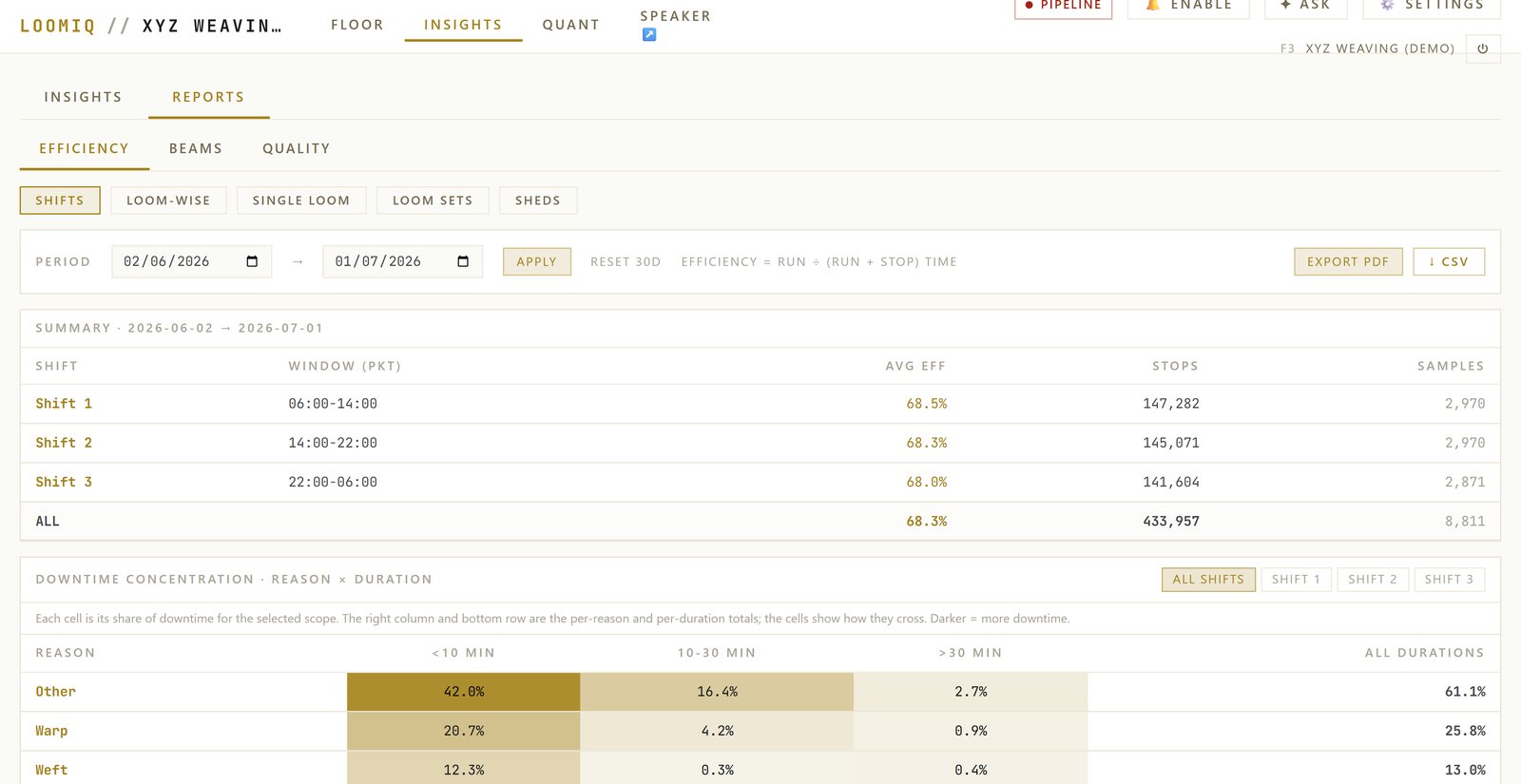Click the AVG EFF column header
This screenshot has height=784, width=1521.
pyautogui.click(x=915, y=366)
